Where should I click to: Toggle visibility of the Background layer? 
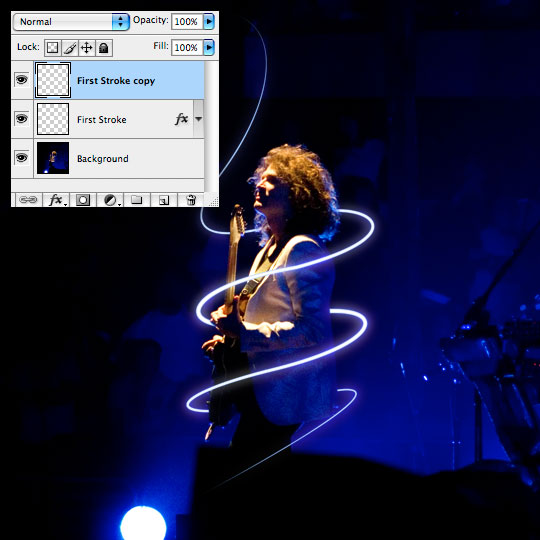pyautogui.click(x=22, y=158)
